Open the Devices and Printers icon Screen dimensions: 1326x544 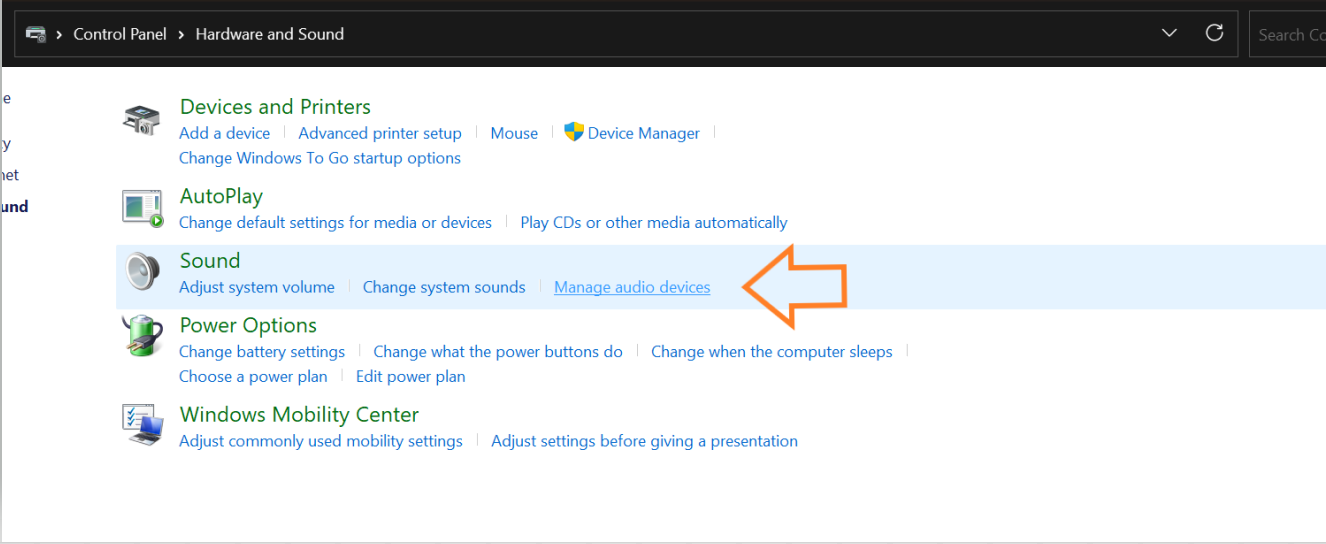coord(141,119)
